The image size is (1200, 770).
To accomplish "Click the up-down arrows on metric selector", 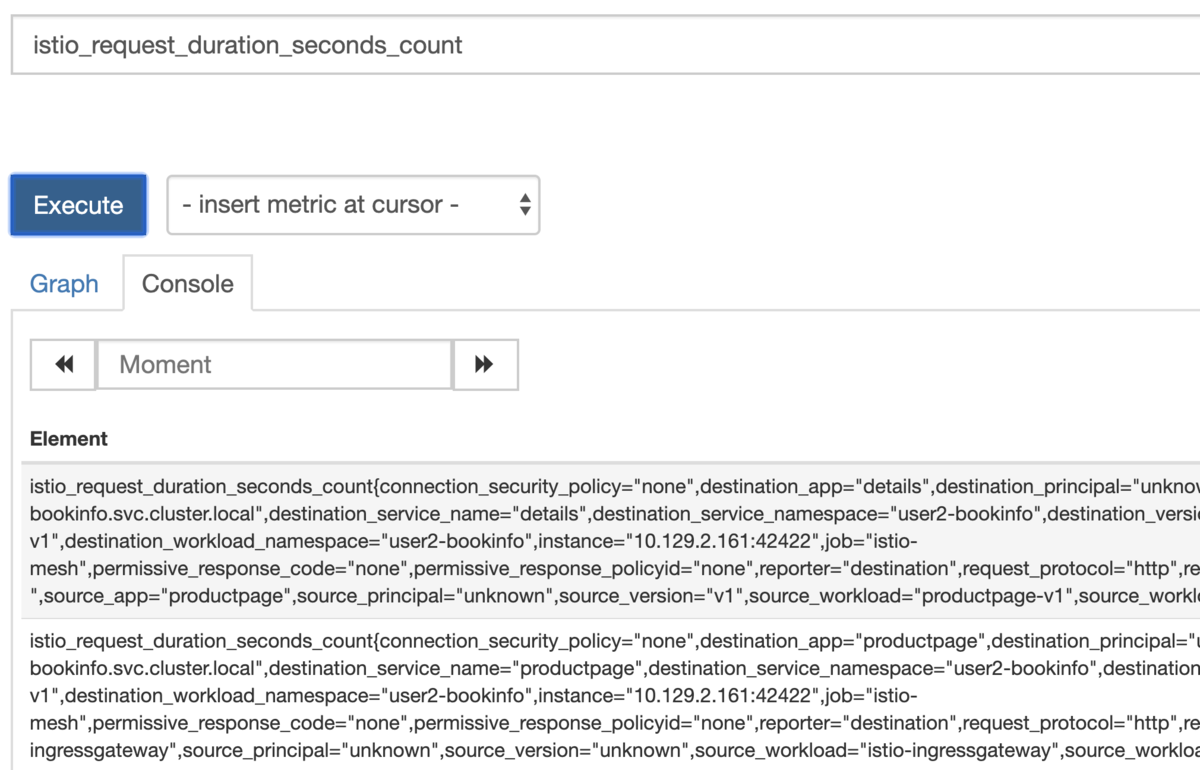I will [524, 205].
